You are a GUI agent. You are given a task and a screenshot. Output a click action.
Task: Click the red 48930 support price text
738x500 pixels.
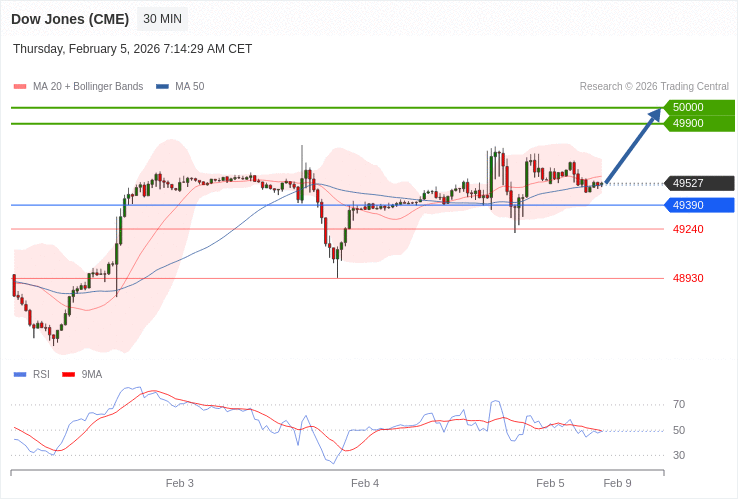(688, 278)
